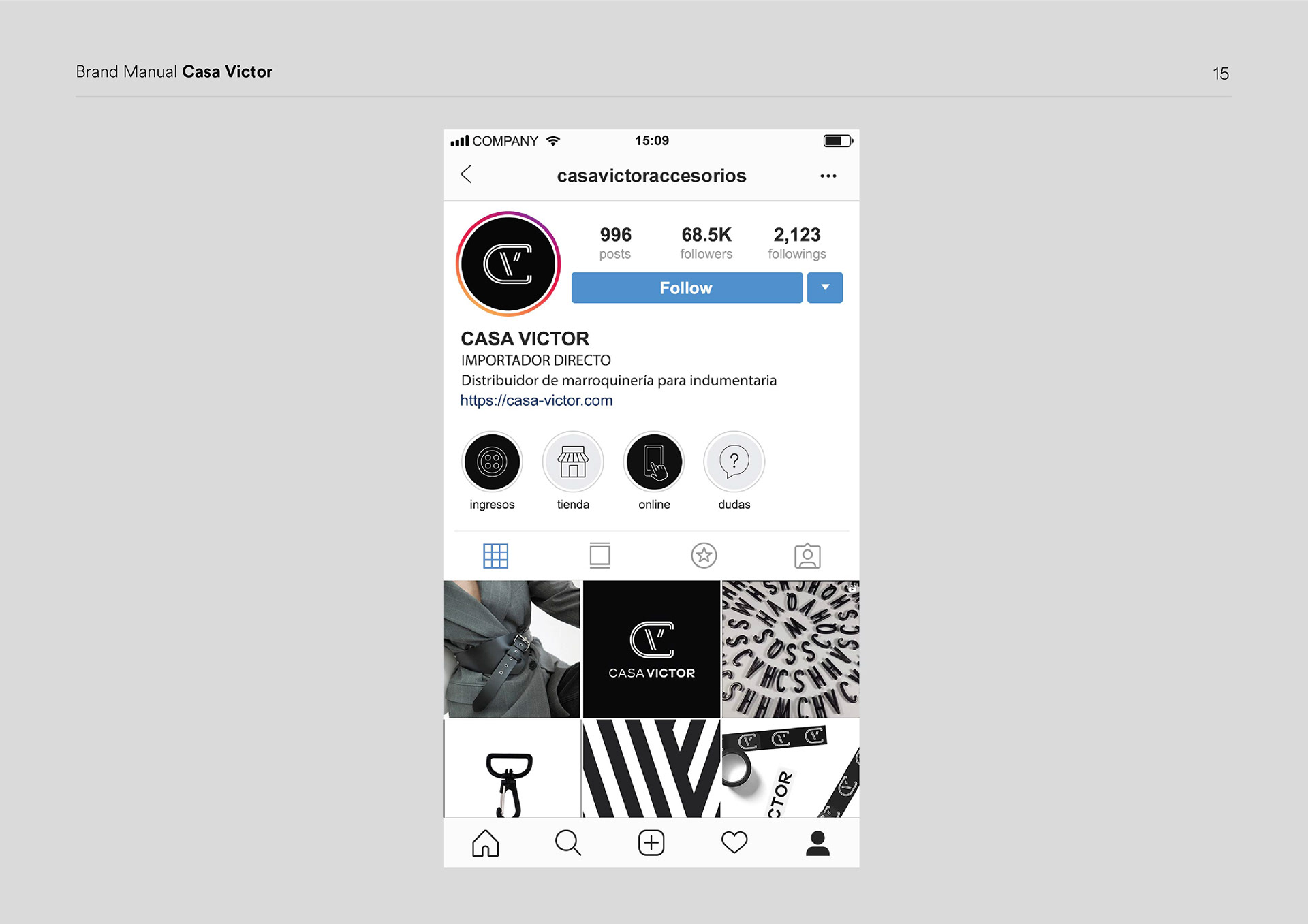1308x924 pixels.
Task: View the online story highlight
Action: point(654,462)
